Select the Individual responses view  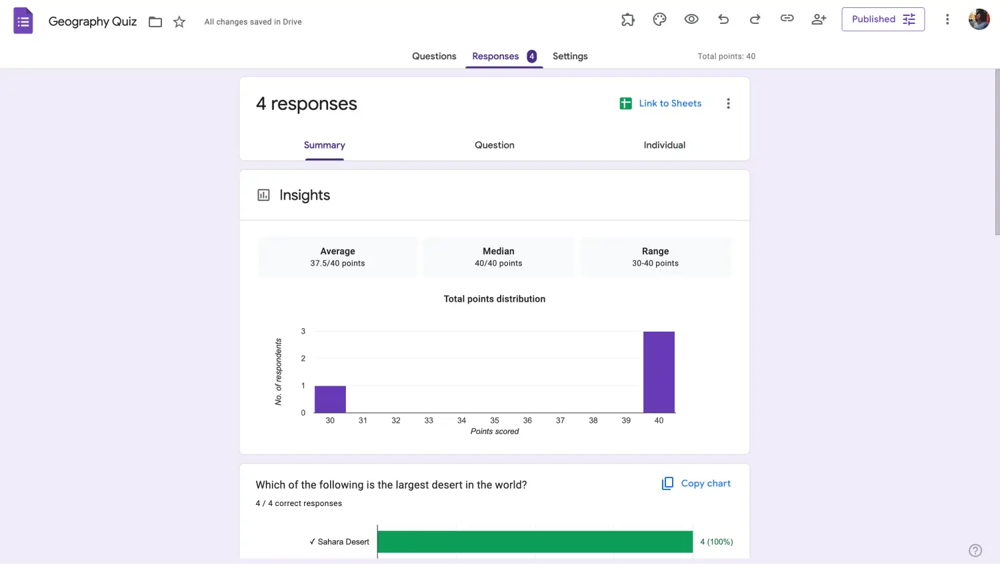click(664, 145)
